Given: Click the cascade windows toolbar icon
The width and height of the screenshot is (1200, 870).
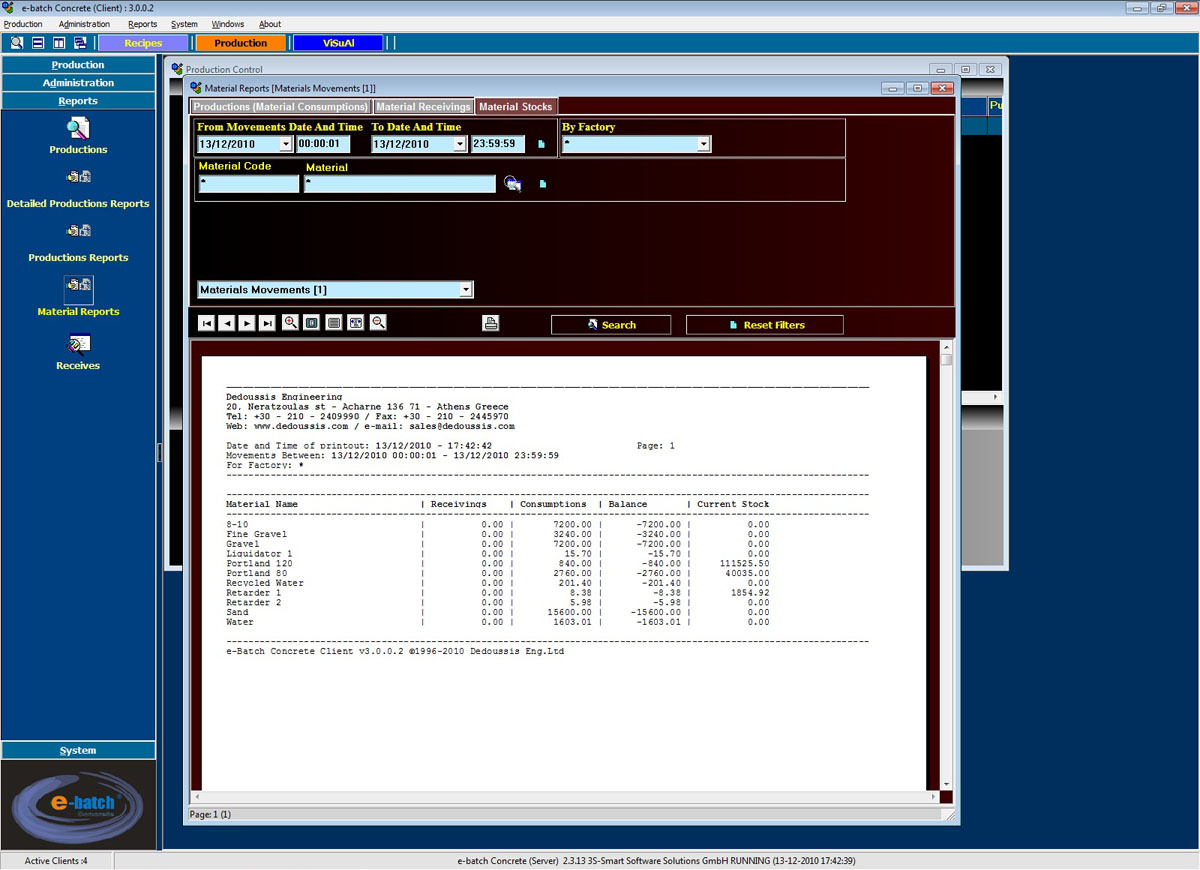Looking at the screenshot, I should (80, 43).
